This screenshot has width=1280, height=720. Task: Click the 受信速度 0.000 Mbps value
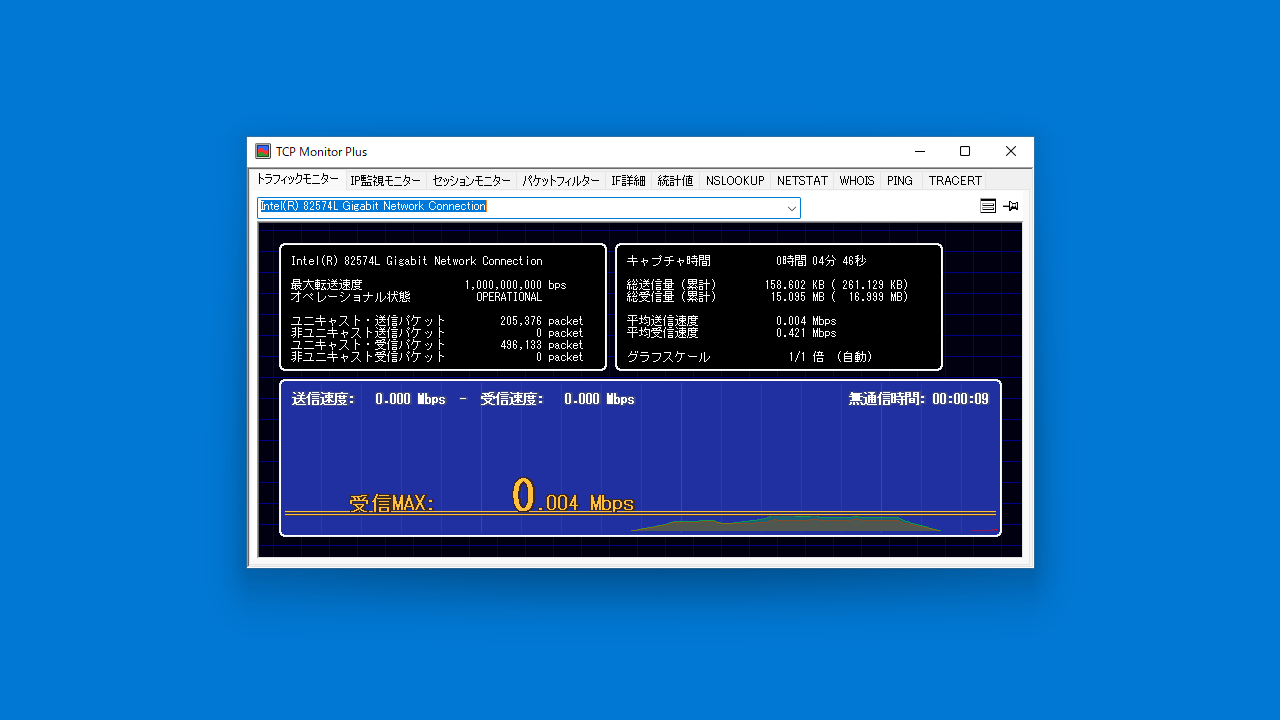557,399
